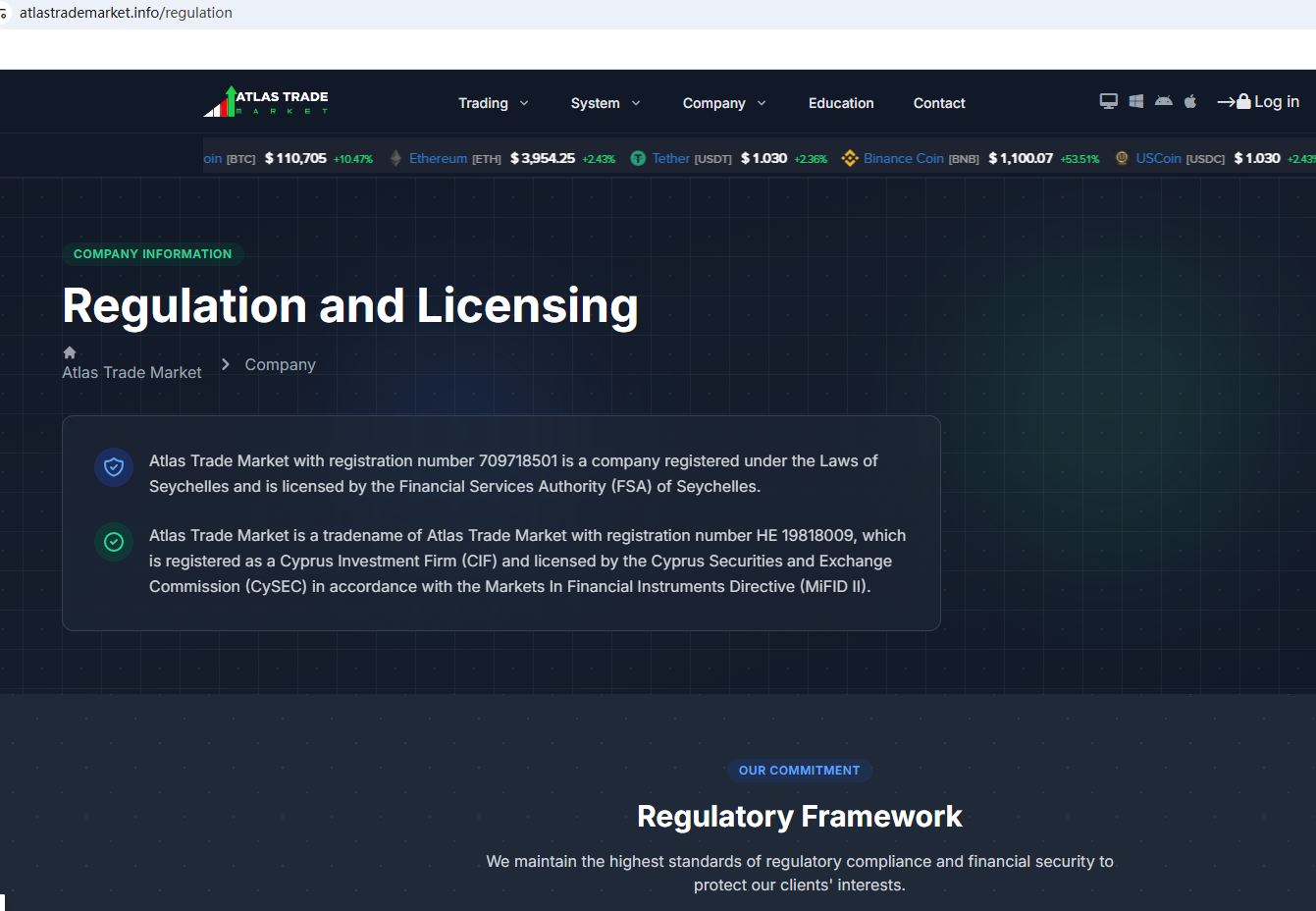Select the Windows platform icon
Screen dimensions: 1316x911
(x=1135, y=101)
